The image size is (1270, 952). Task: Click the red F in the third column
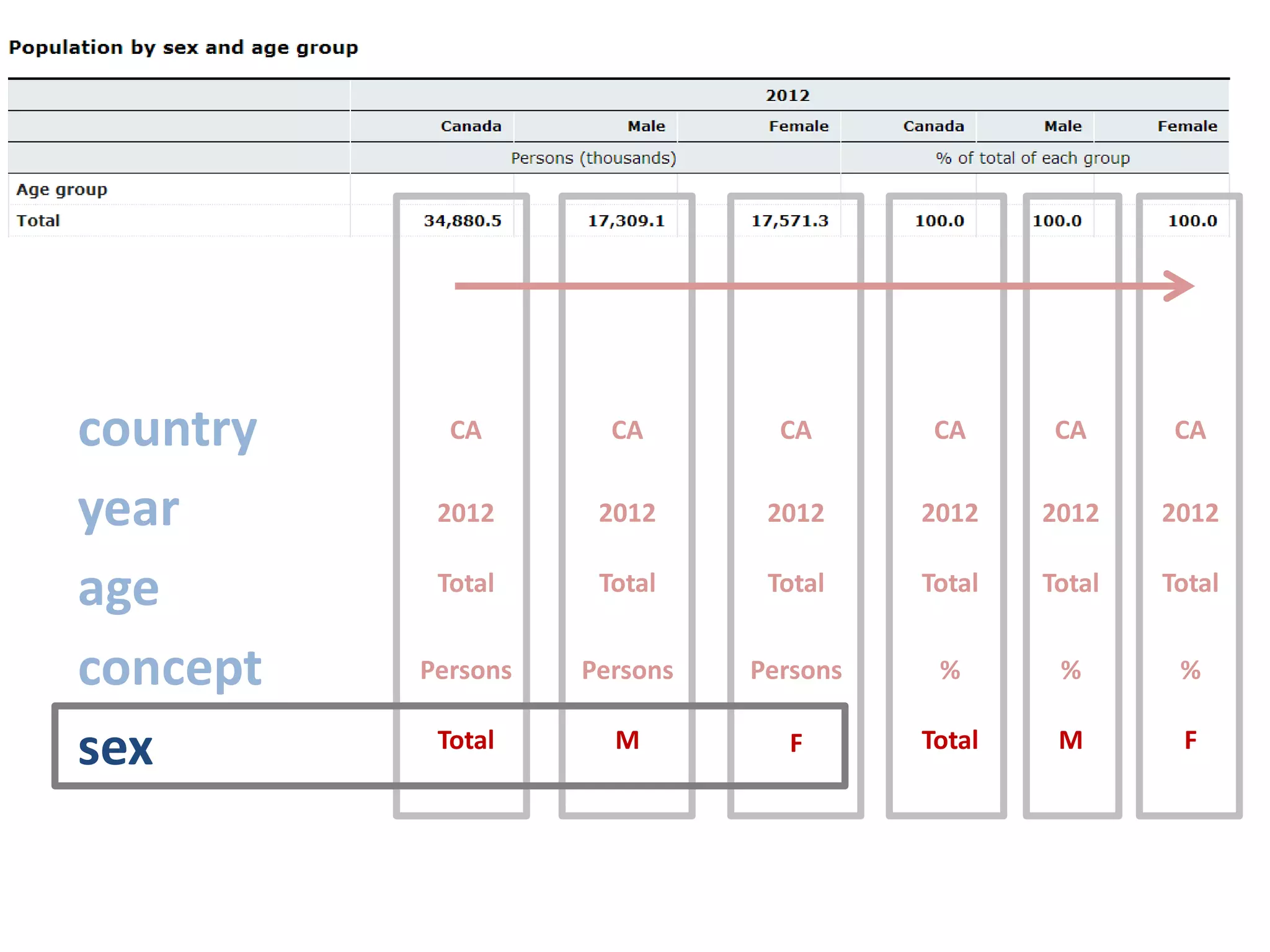coord(796,743)
